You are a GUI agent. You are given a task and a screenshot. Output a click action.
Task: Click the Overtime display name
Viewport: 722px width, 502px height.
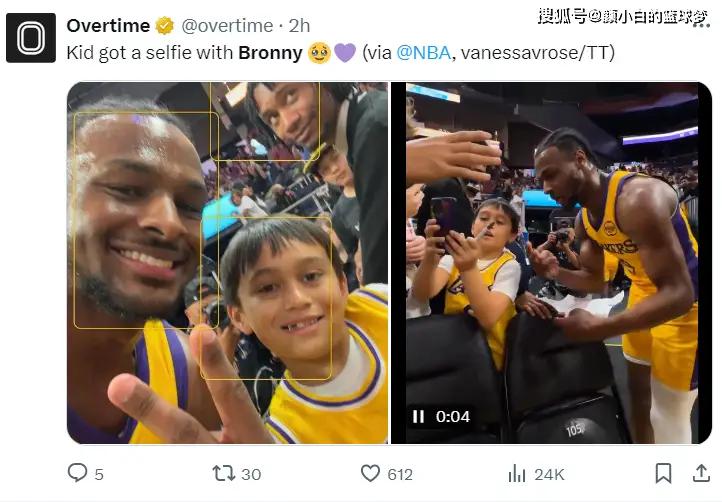108,25
